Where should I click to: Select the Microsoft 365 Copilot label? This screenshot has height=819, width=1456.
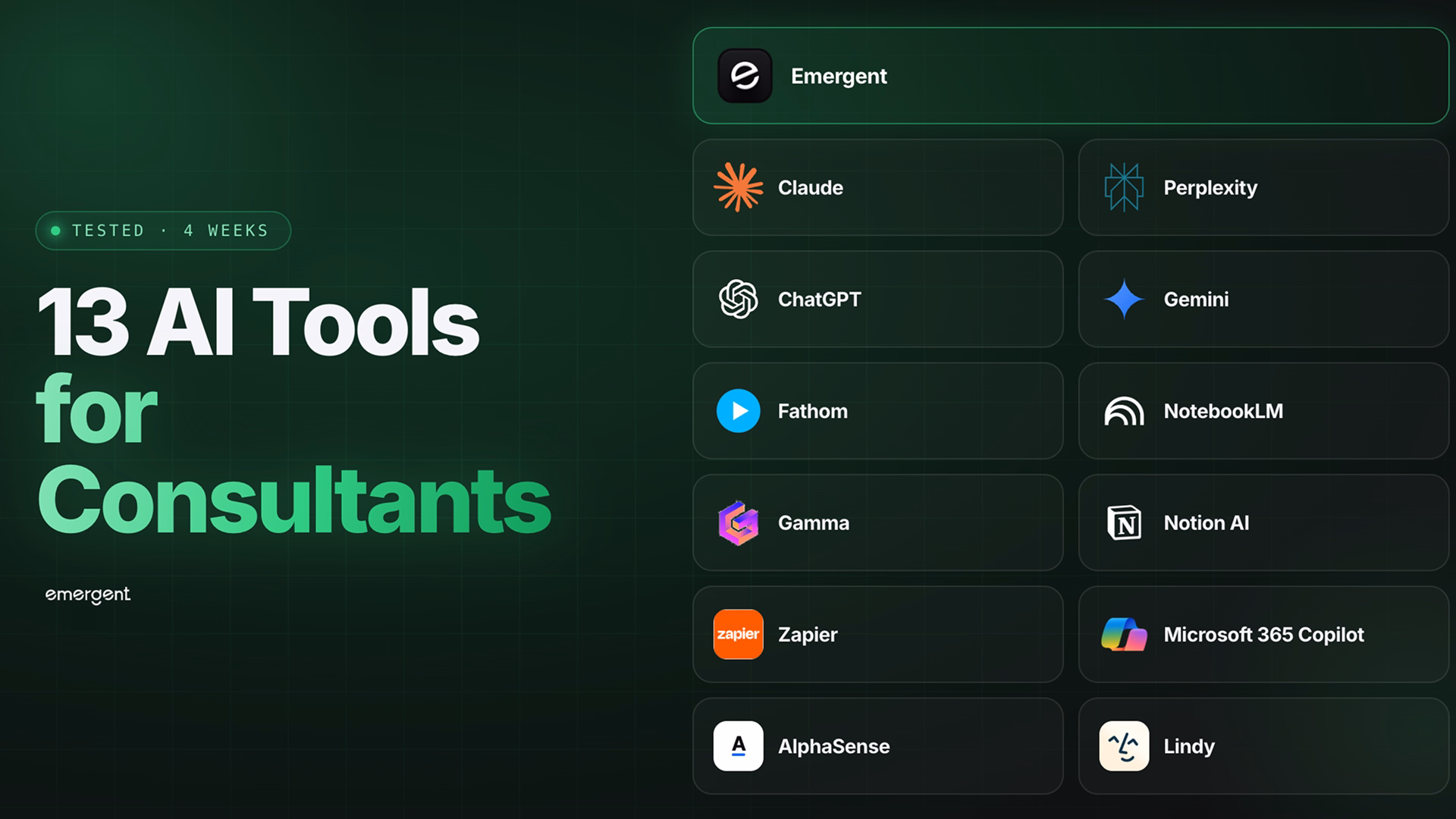coord(1263,635)
